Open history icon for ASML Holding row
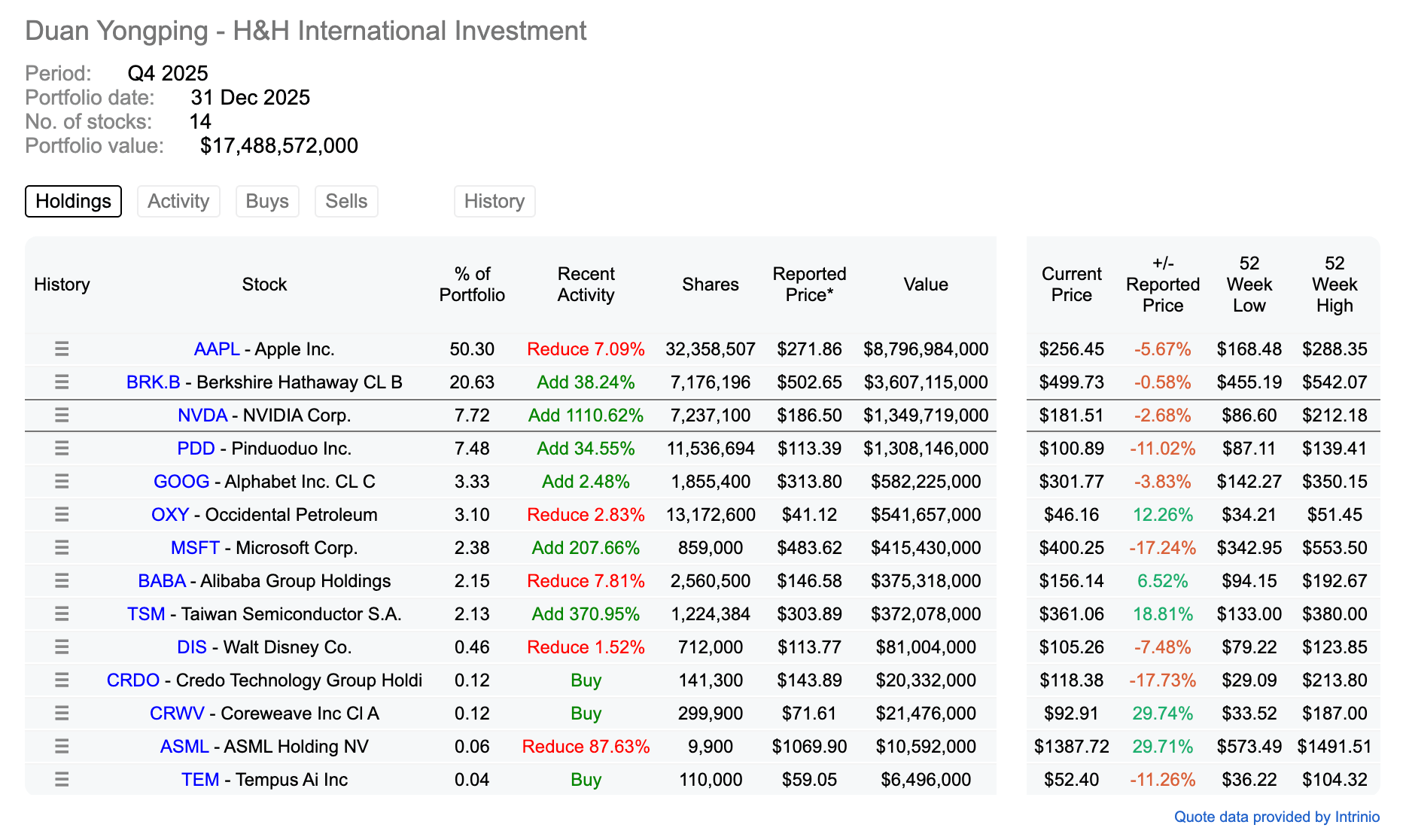The height and width of the screenshot is (840, 1406). tap(62, 747)
